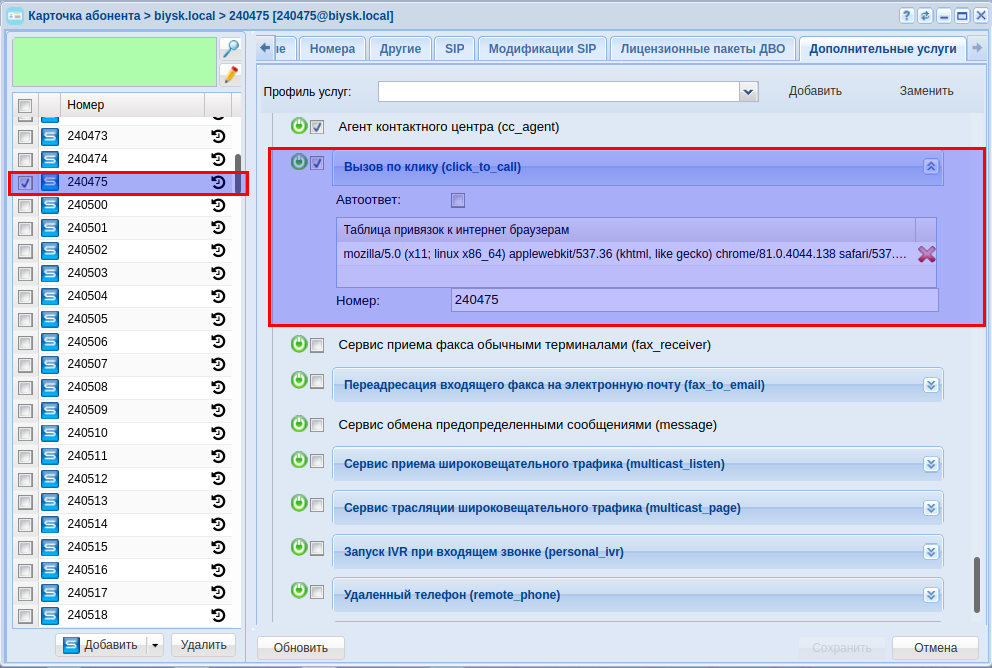Uncheck the click_to_call service checkbox

317,163
